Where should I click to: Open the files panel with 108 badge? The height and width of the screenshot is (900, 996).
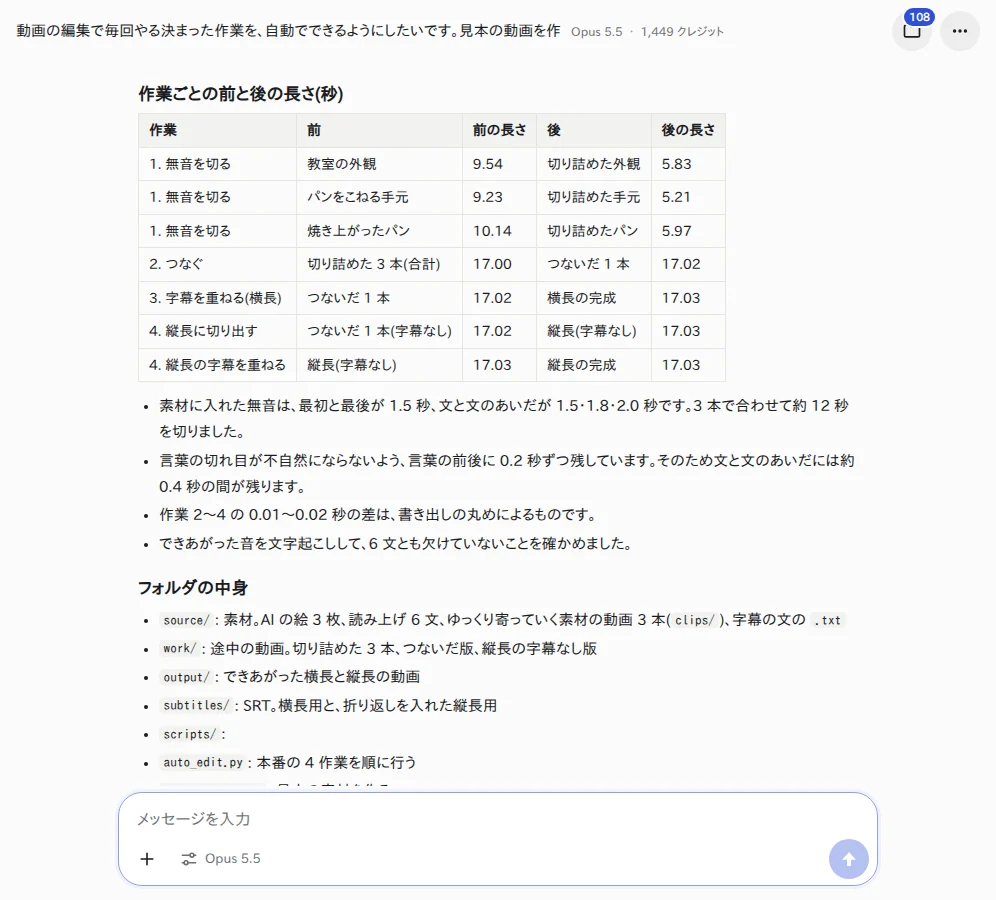click(912, 30)
